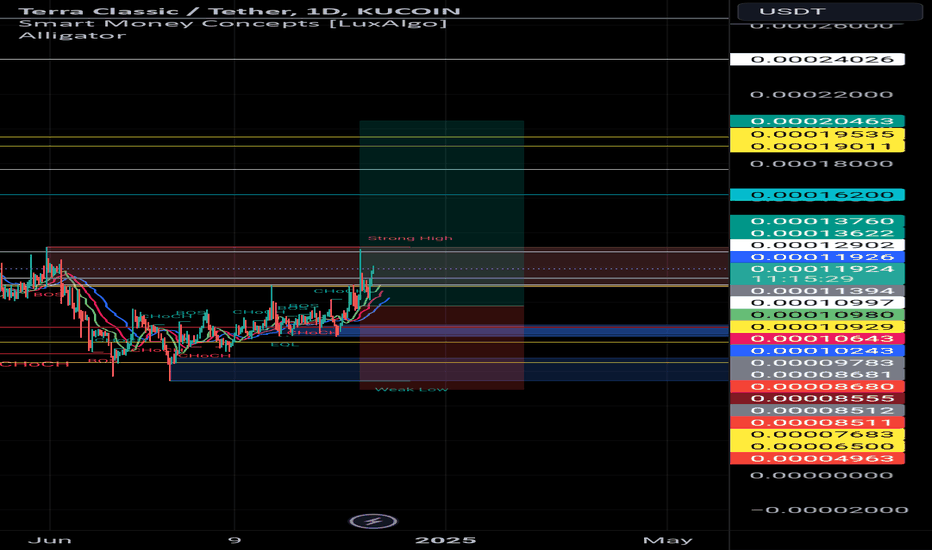Select the Smart Money Concepts [LuxAlgo] indicator label

click(232, 23)
